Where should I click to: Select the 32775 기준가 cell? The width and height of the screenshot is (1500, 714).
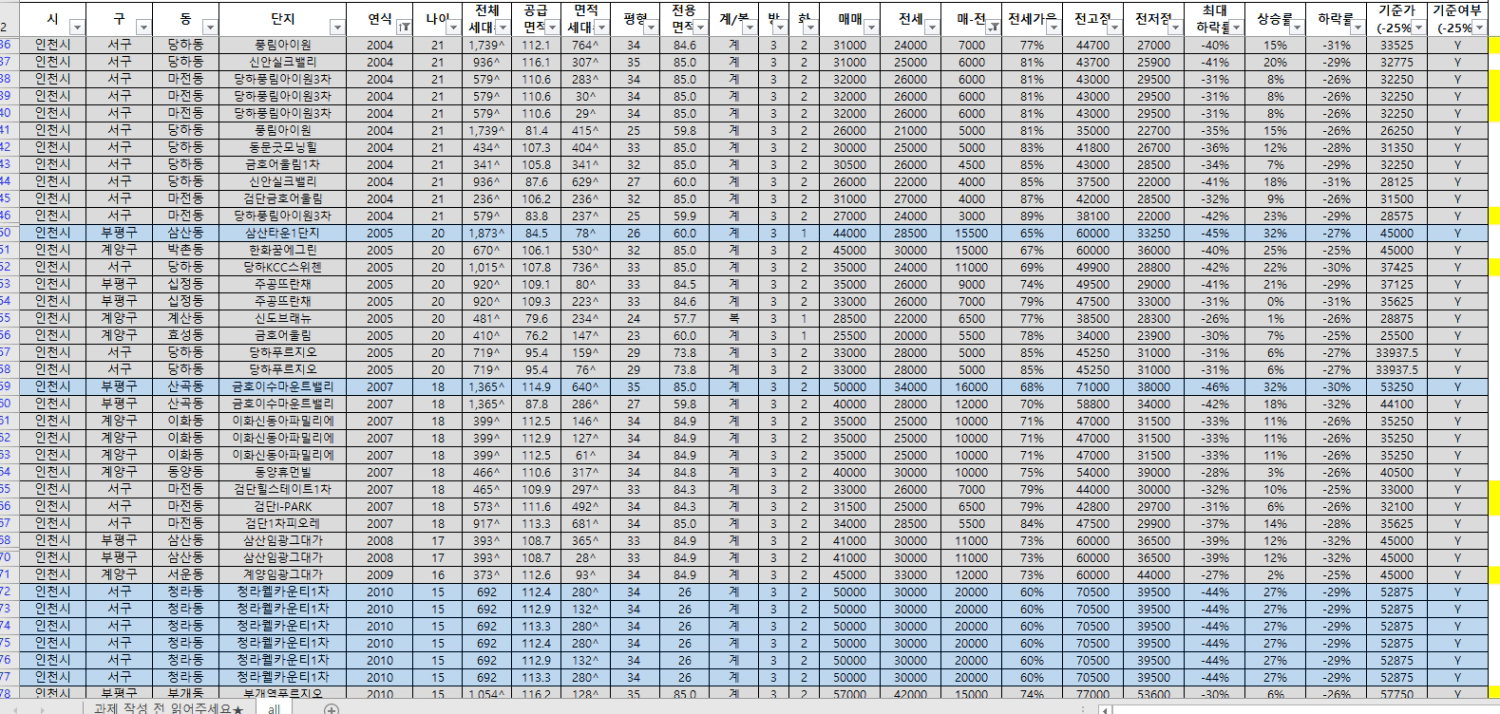click(x=1396, y=62)
